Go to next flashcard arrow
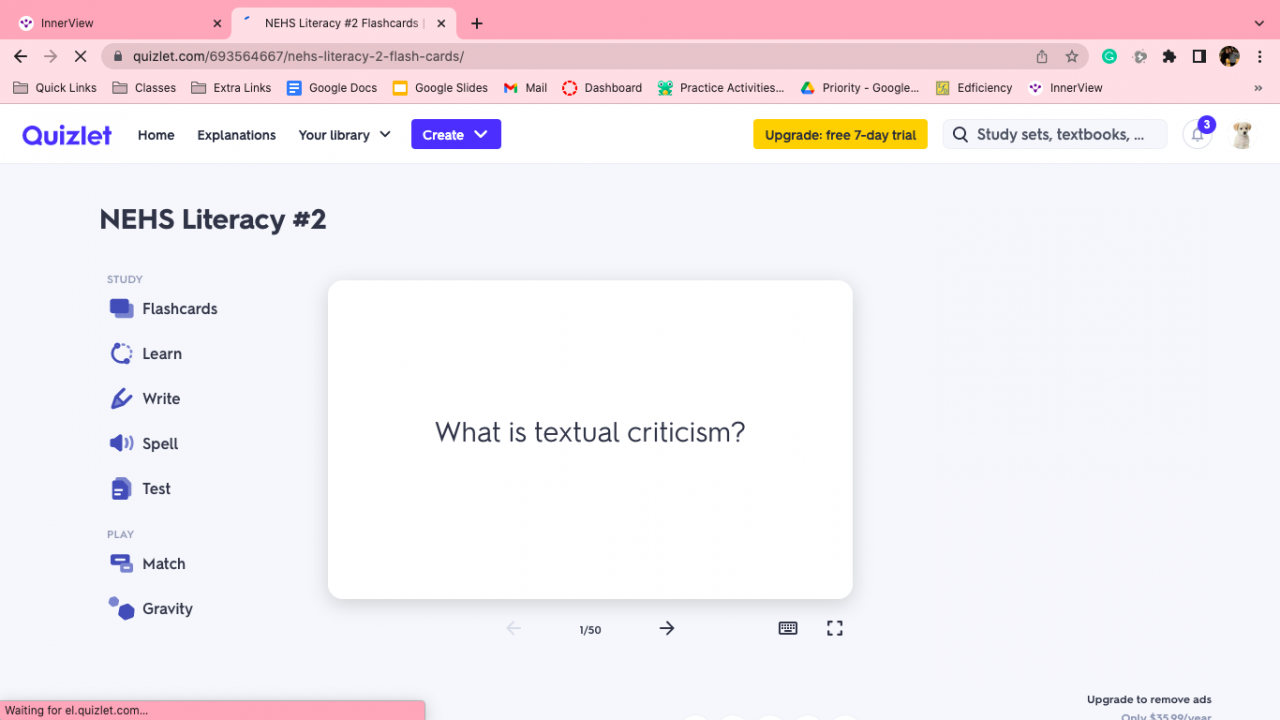 [x=667, y=628]
